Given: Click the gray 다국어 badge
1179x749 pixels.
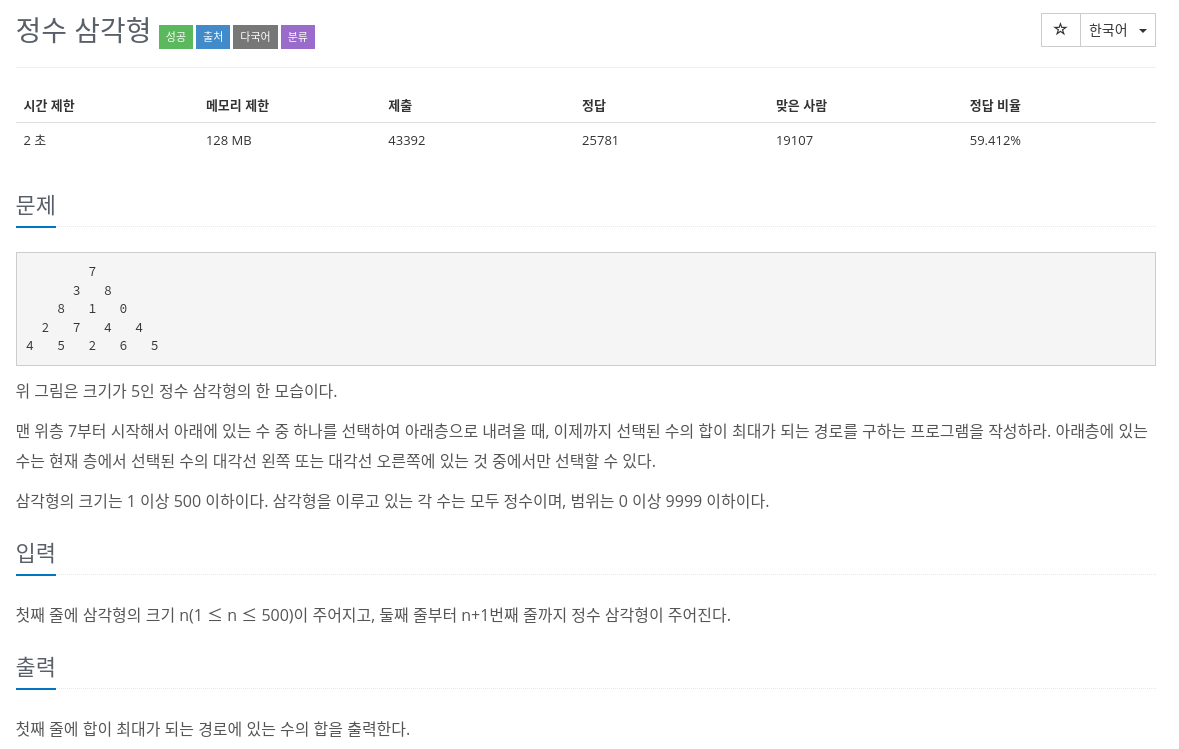Looking at the screenshot, I should coord(255,37).
